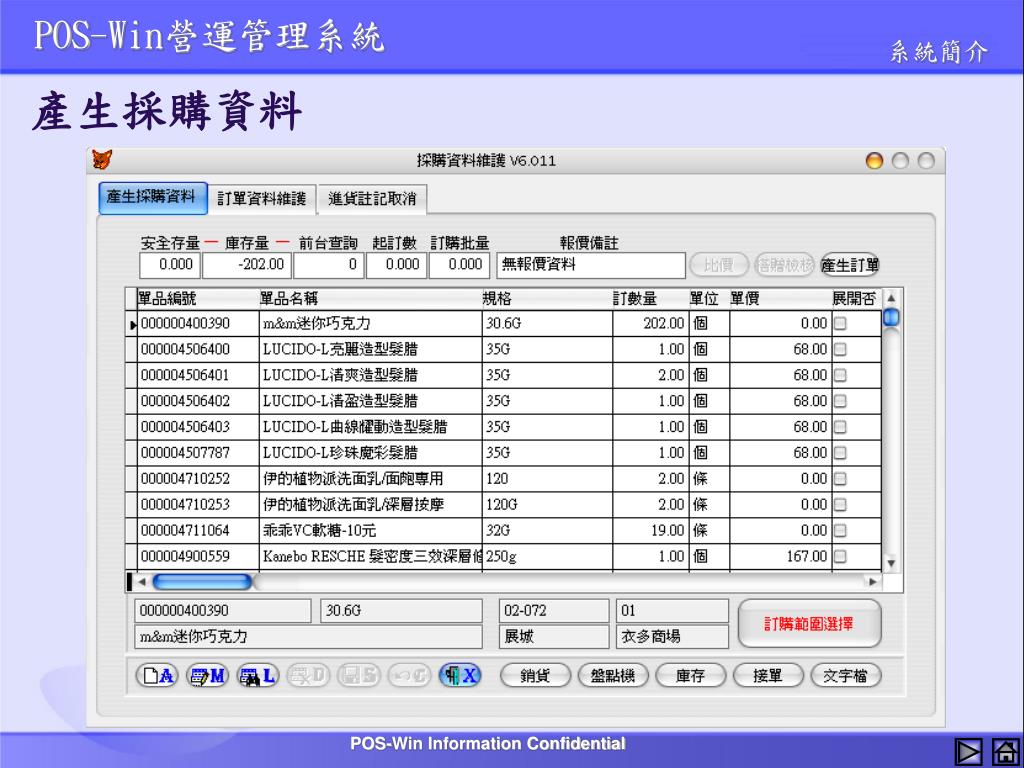1024x768 pixels.
Task: Click the 接單 button
Action: click(x=768, y=675)
